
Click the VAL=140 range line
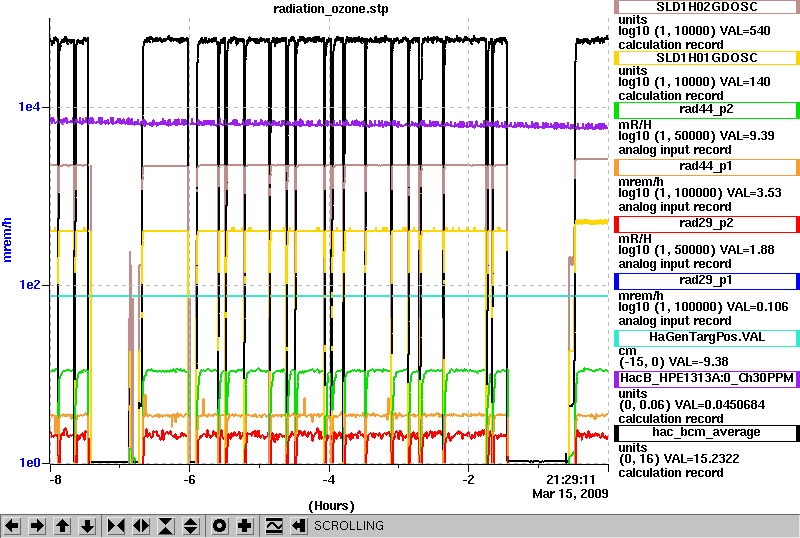pos(694,82)
